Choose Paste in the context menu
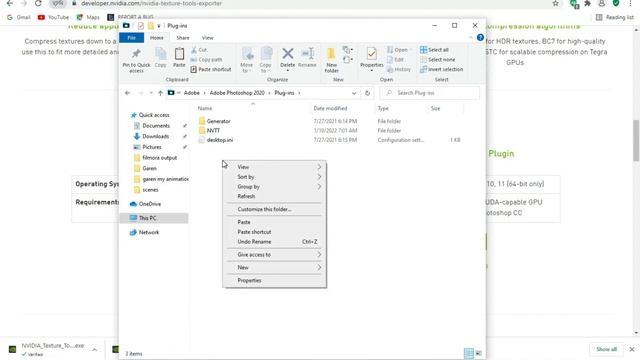640x360 pixels. (x=274, y=222)
